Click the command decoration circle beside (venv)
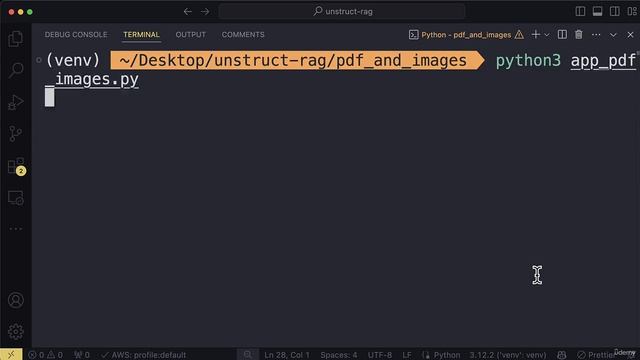Image resolution: width=640 pixels, height=360 pixels. tap(38, 60)
